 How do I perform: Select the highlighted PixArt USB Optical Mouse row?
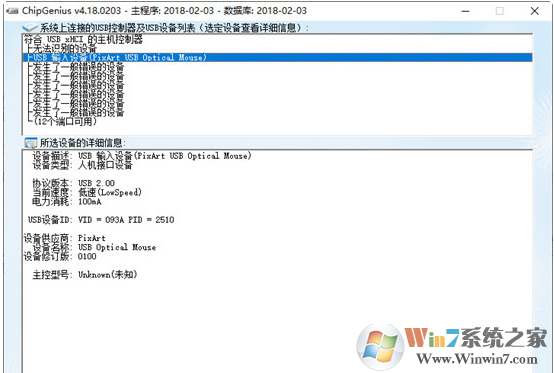point(277,58)
